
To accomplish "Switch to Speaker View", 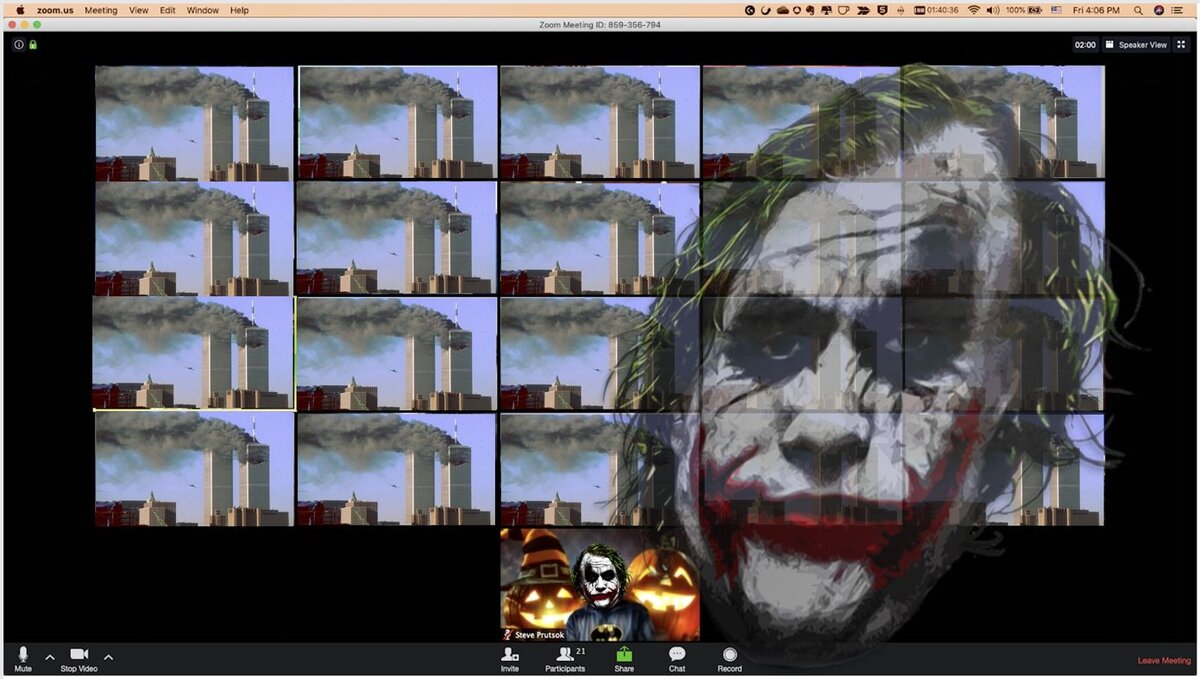I will pos(1136,45).
